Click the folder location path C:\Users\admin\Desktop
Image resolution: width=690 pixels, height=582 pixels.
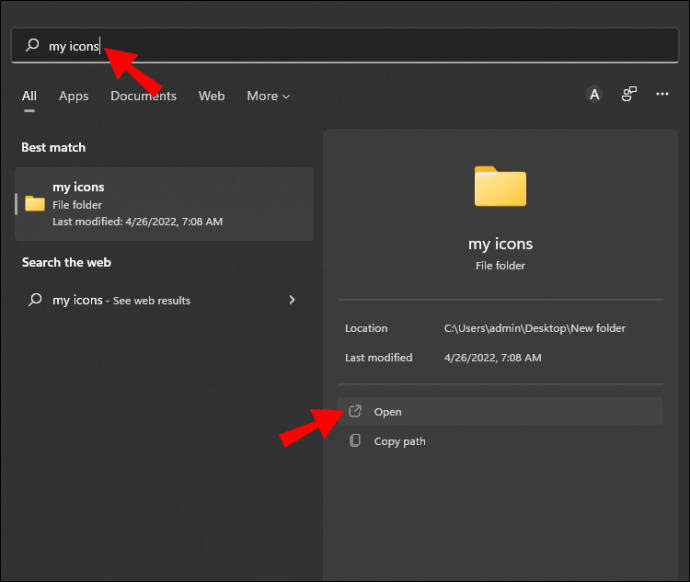pos(534,328)
